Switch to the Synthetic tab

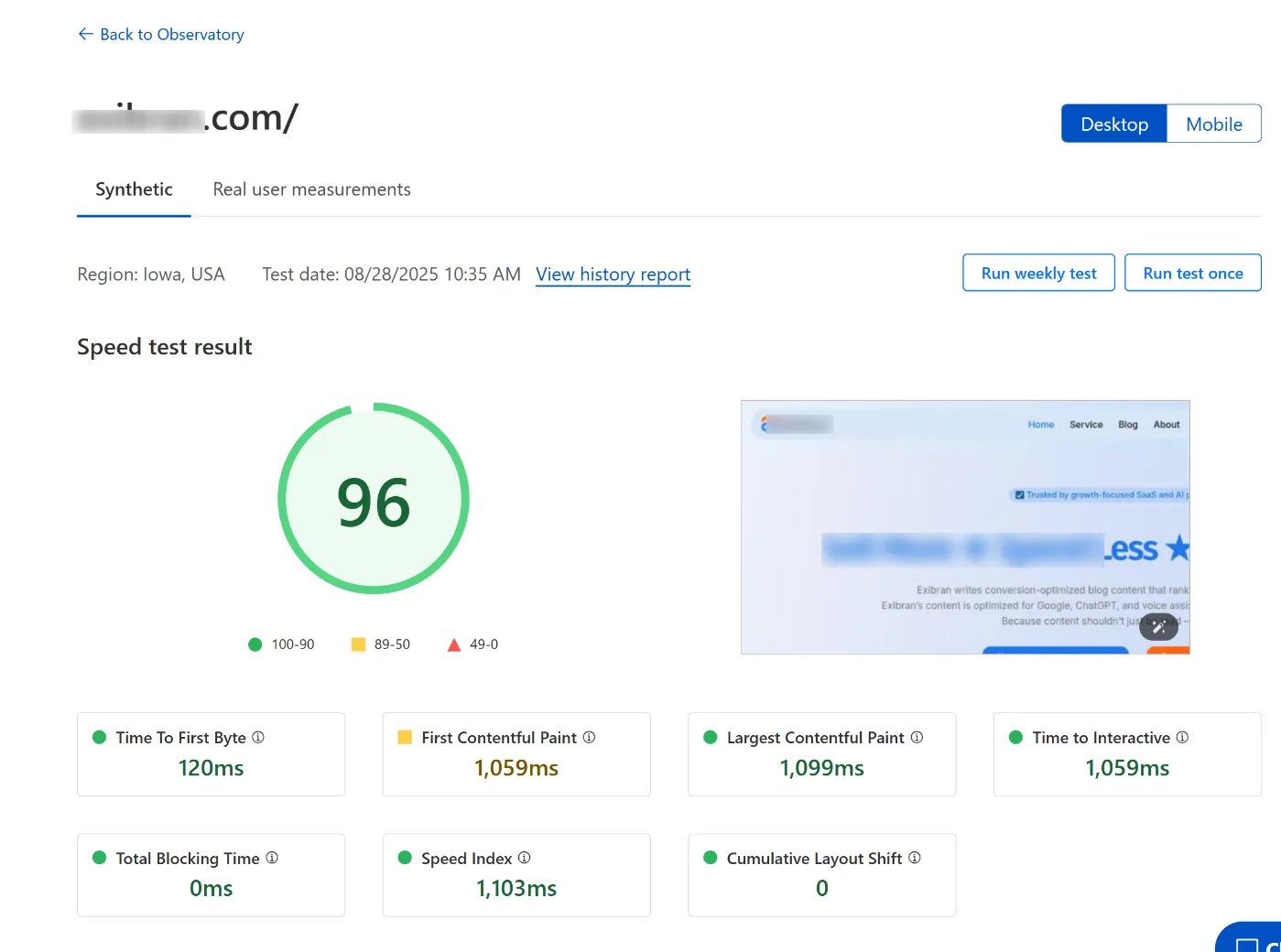[134, 189]
